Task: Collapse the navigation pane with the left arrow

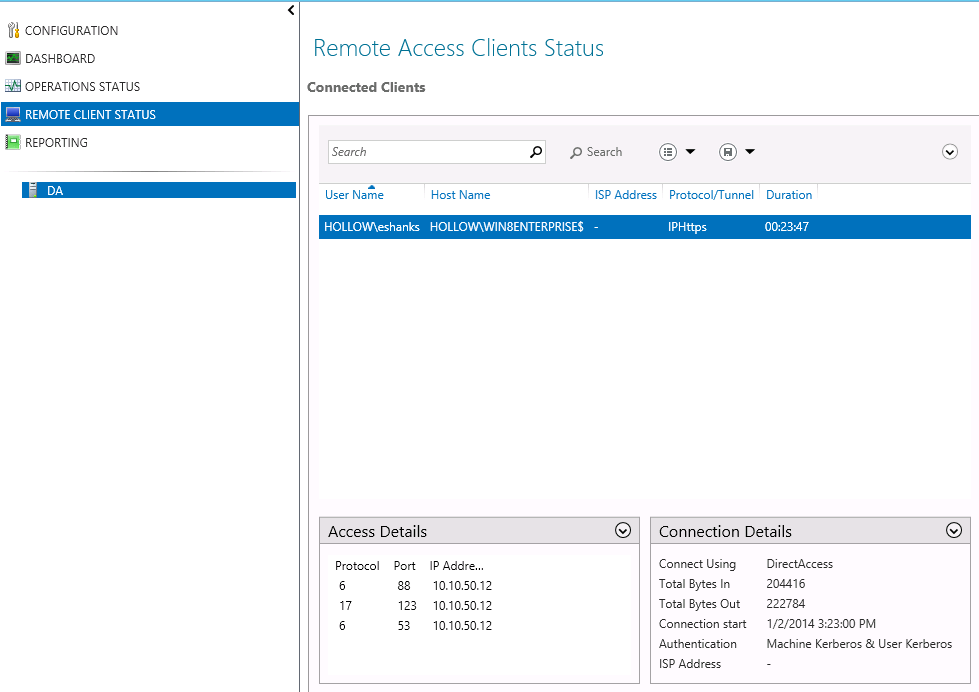Action: click(290, 9)
